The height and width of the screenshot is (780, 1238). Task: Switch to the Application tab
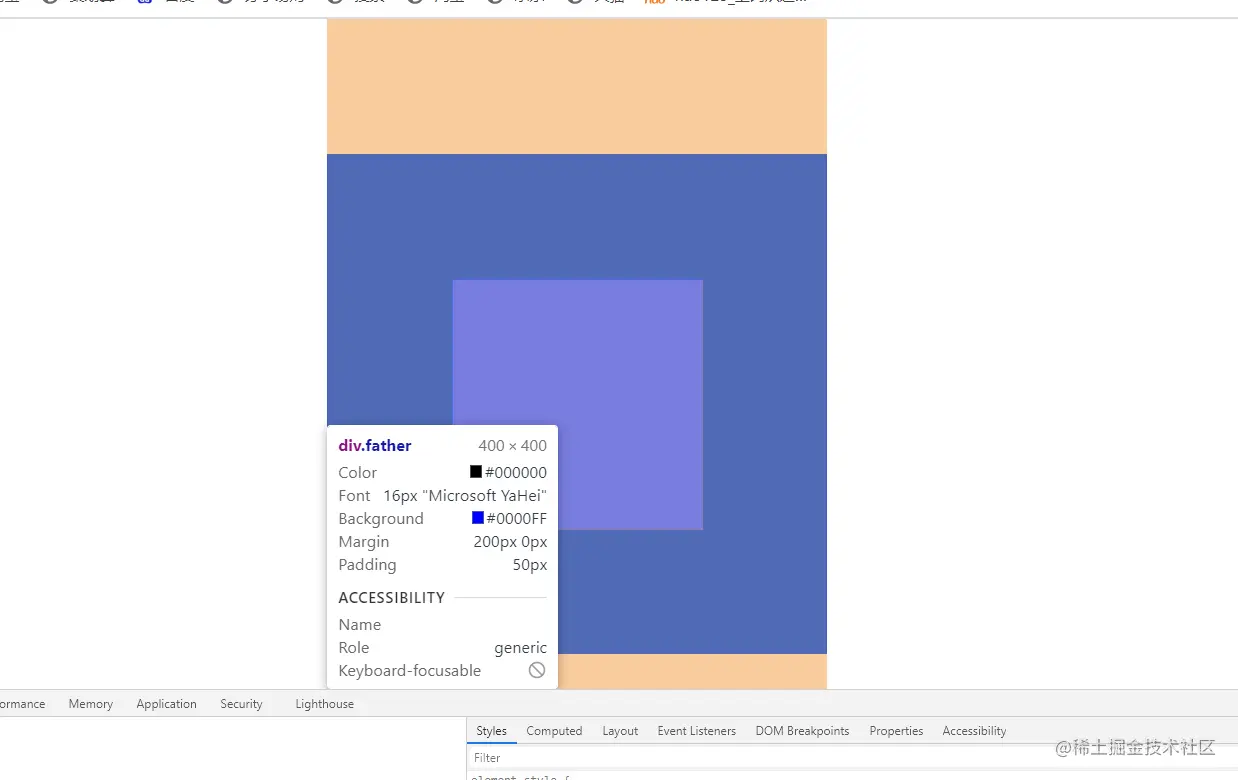tap(166, 704)
